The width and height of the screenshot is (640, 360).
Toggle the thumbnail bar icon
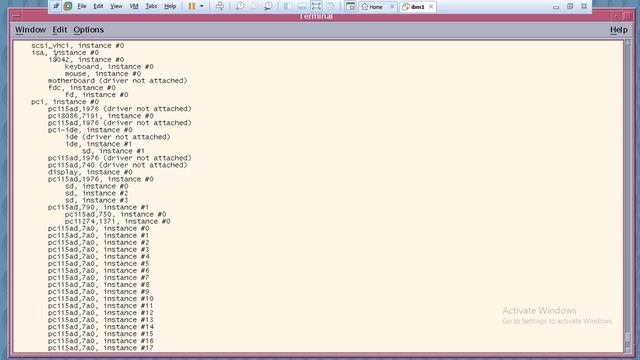click(302, 6)
